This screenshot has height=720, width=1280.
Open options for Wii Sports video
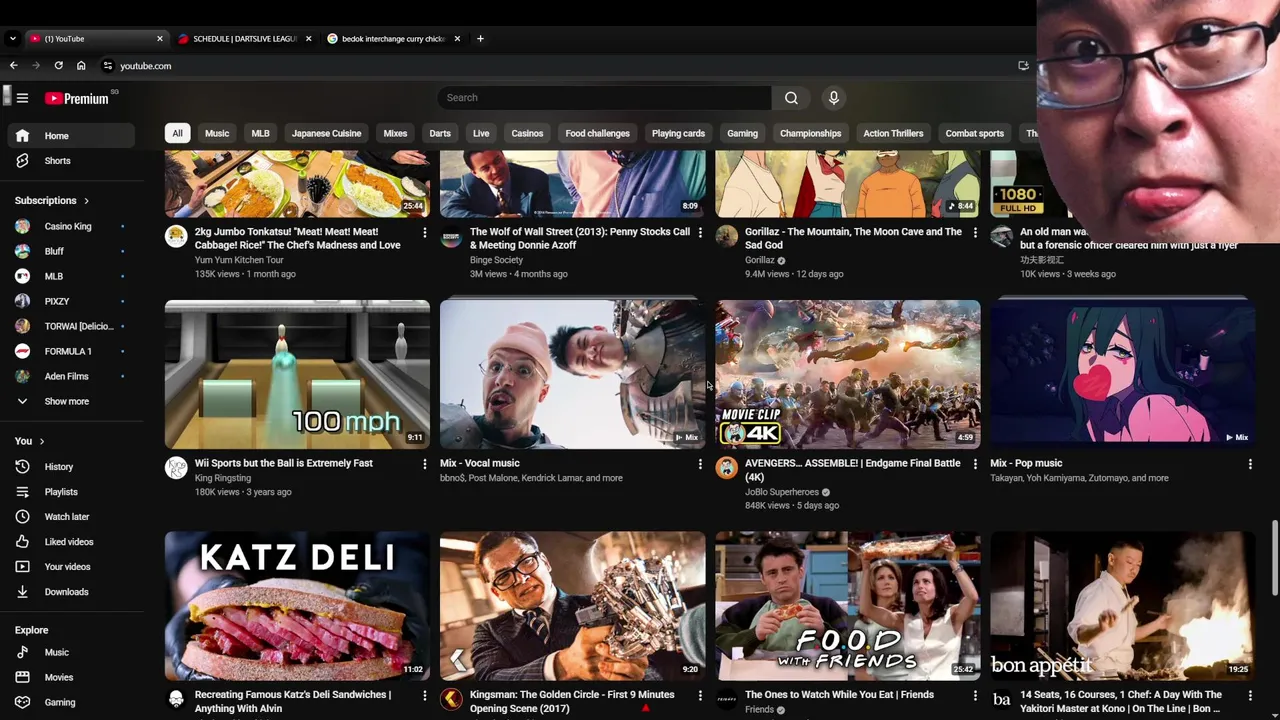click(x=425, y=464)
